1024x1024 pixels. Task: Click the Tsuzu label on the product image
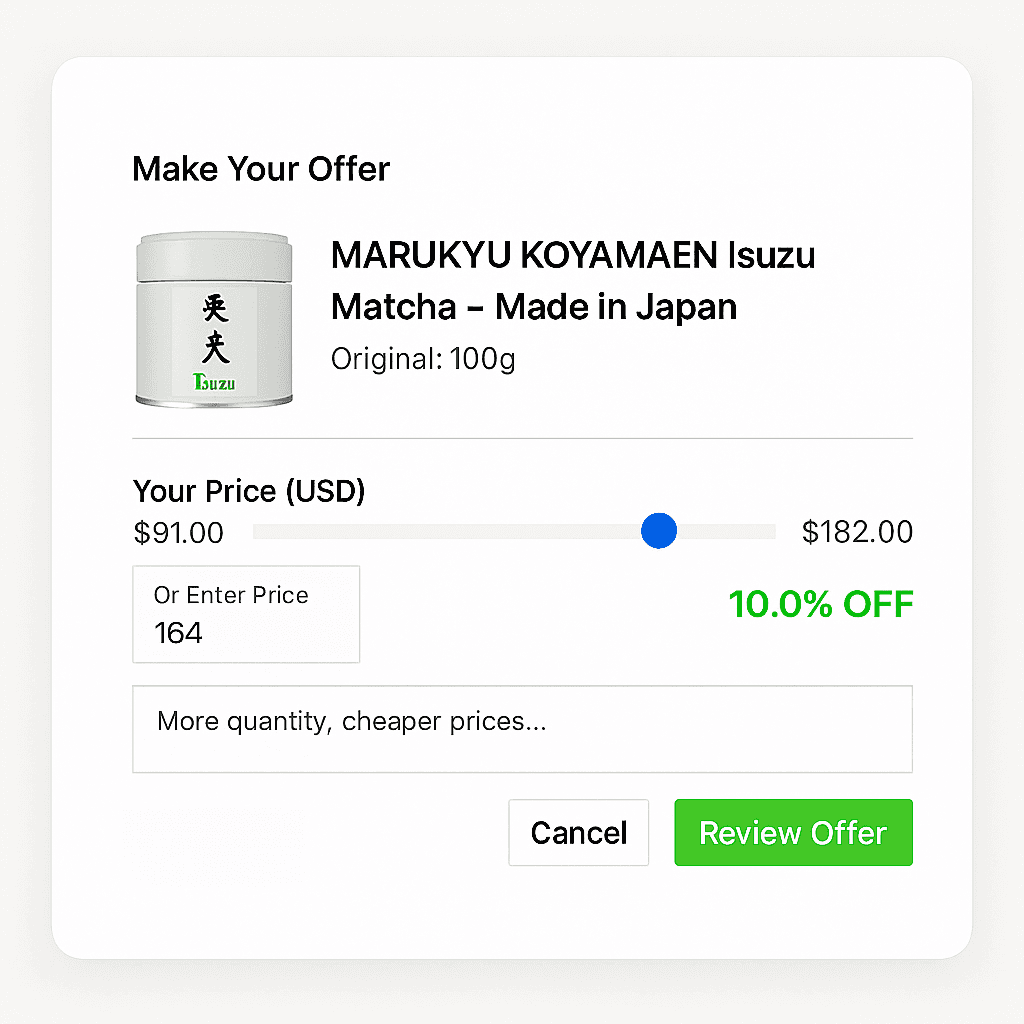click(x=212, y=381)
